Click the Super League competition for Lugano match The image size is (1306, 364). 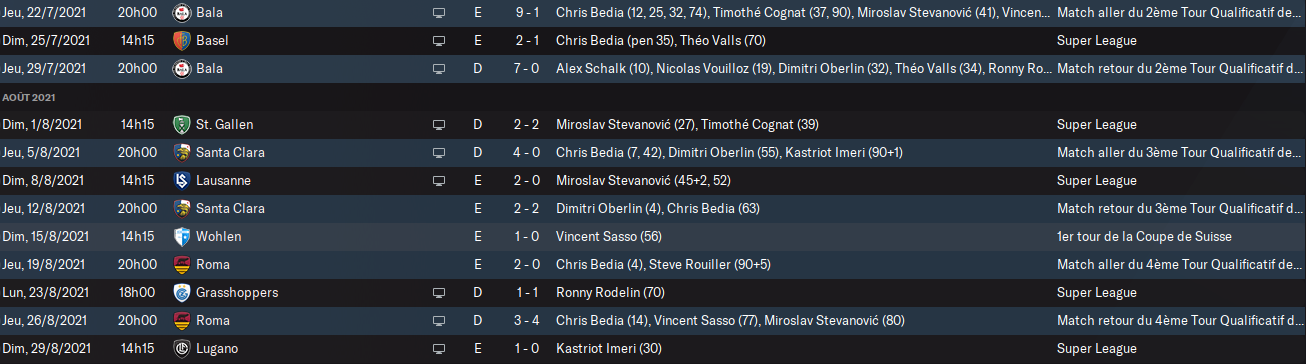(1096, 349)
